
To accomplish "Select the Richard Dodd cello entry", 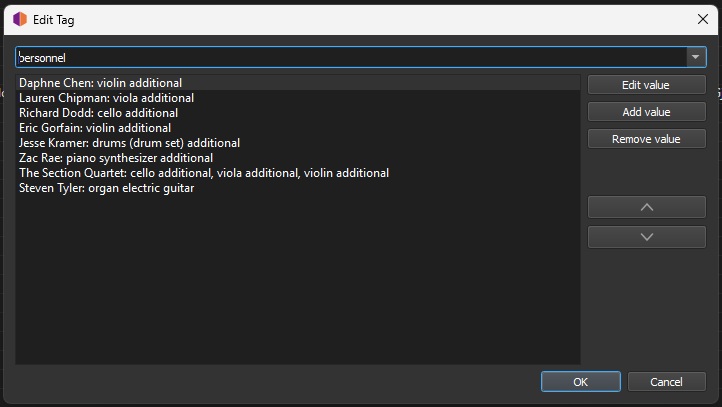I will coord(98,113).
